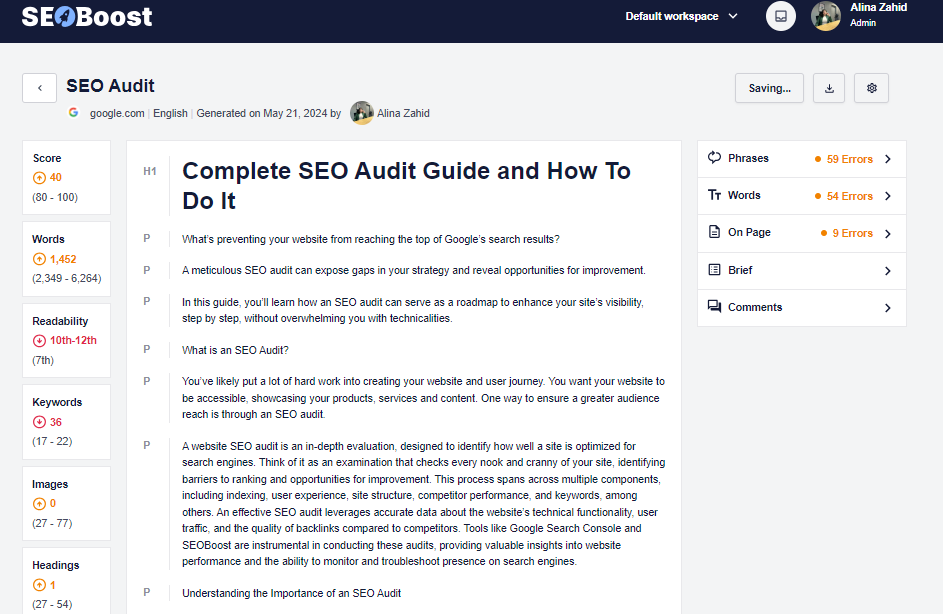Click the P marker beside "What is an SEO Audit?"

[x=147, y=349]
